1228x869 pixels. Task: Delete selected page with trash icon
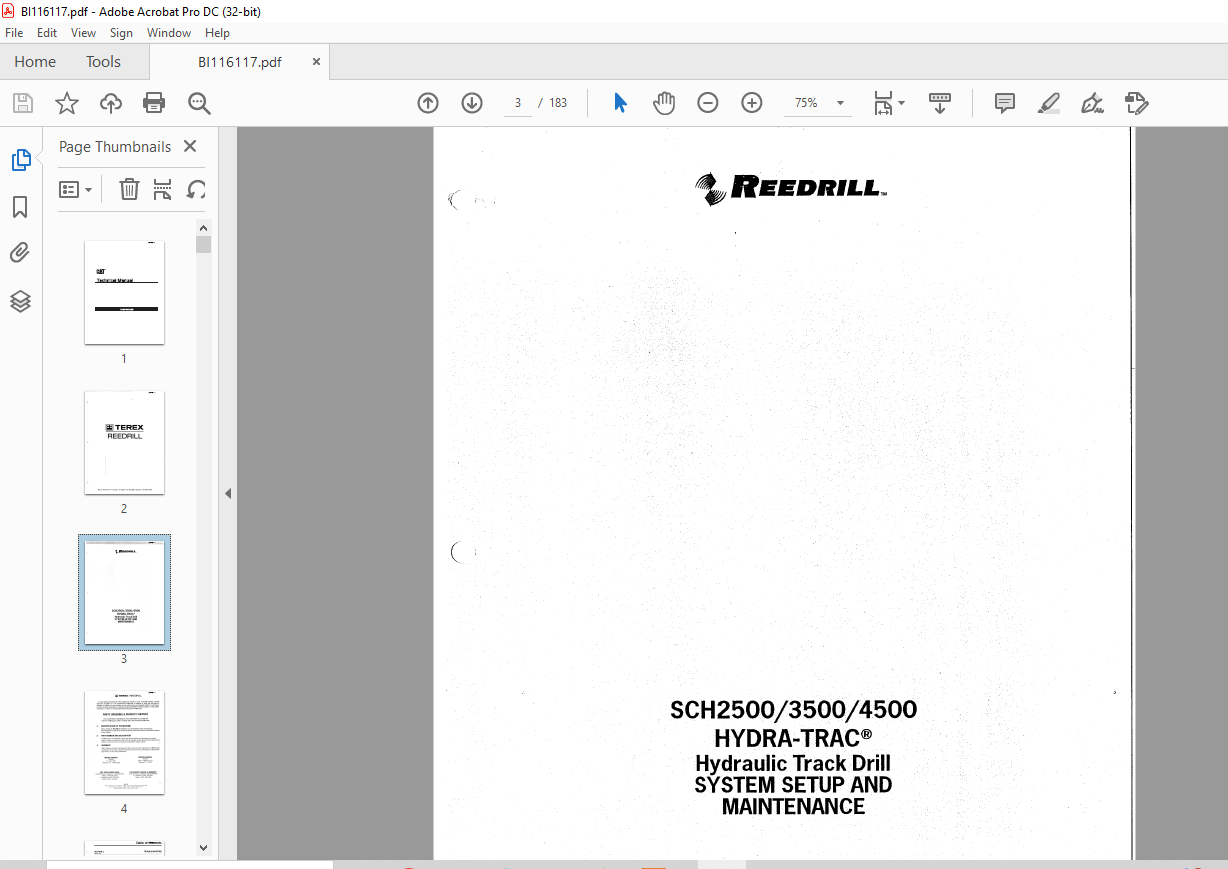[x=130, y=189]
